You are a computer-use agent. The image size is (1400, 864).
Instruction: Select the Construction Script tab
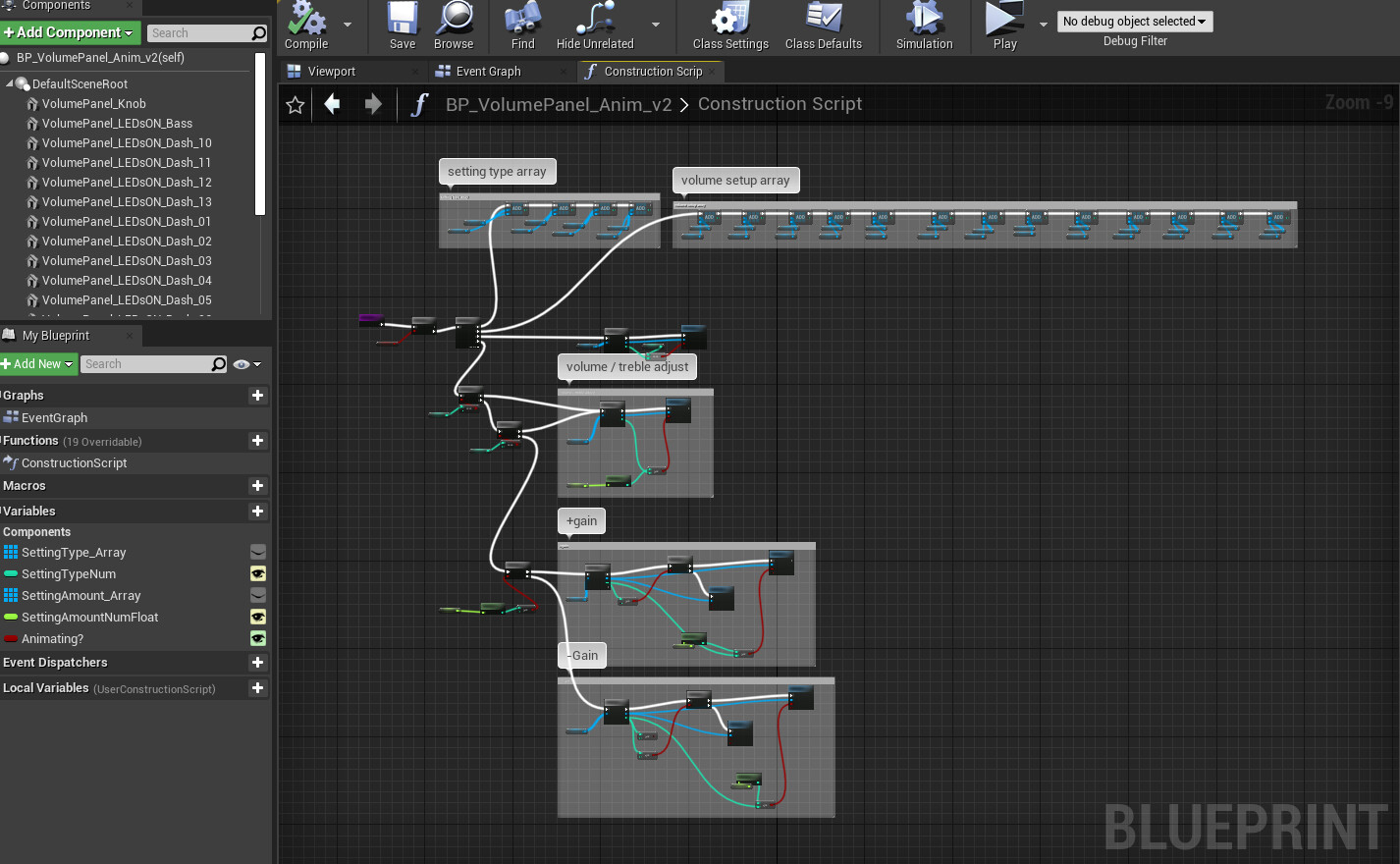point(653,72)
